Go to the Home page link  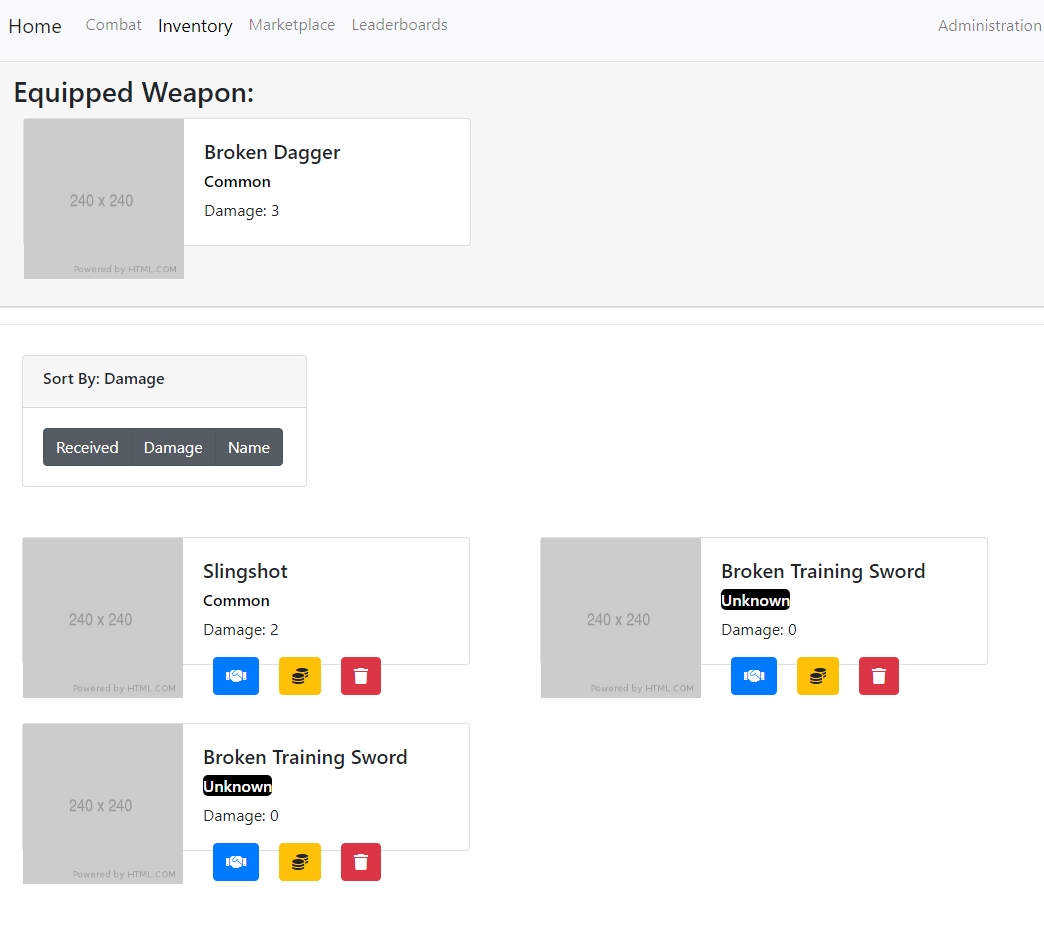[35, 26]
